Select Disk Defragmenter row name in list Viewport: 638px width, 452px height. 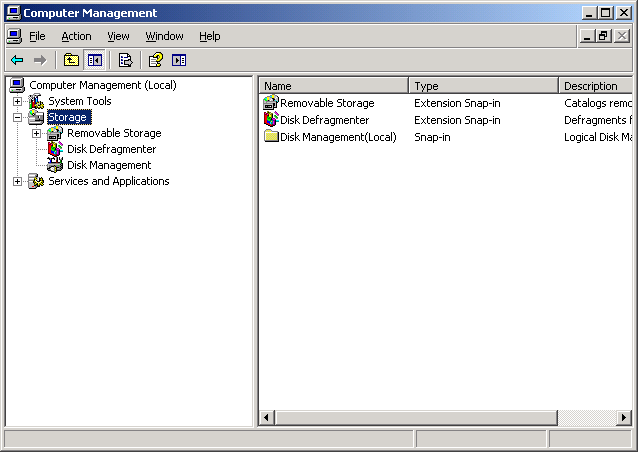click(324, 120)
